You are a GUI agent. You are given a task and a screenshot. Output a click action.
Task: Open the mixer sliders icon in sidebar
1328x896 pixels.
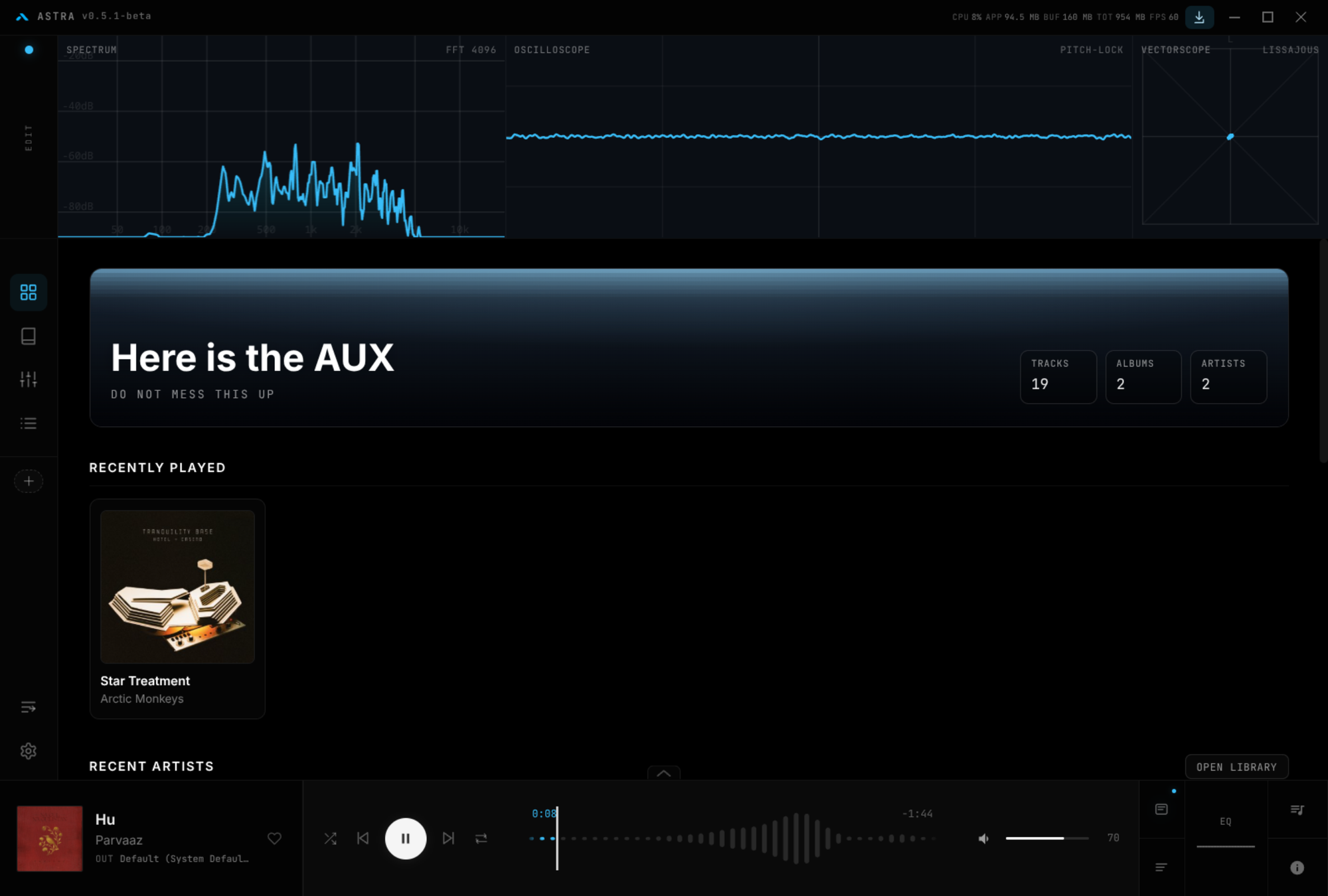[29, 380]
